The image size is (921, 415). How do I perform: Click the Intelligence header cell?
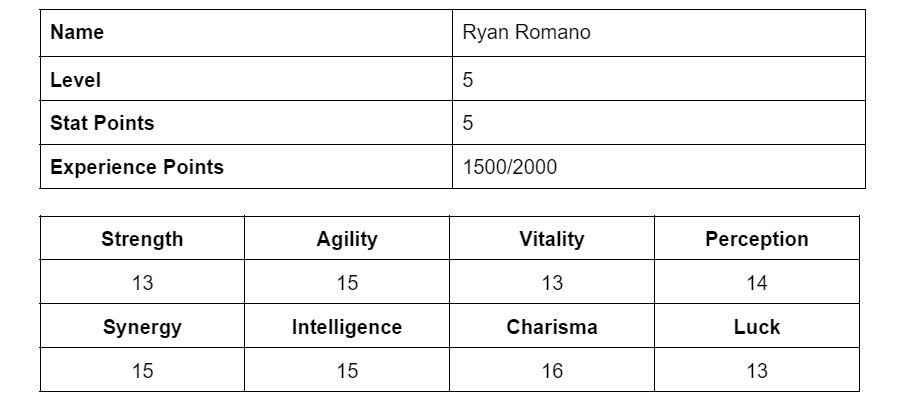click(347, 326)
